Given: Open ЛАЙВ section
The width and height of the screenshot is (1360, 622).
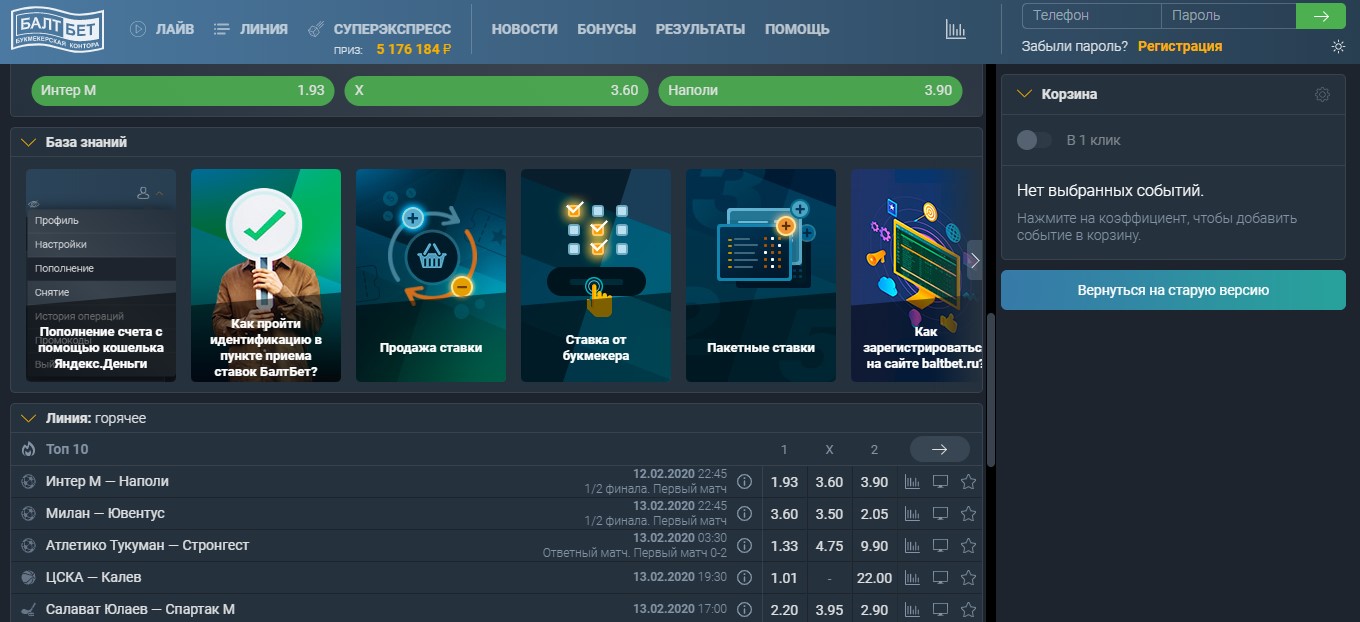Looking at the screenshot, I should click(x=163, y=29).
